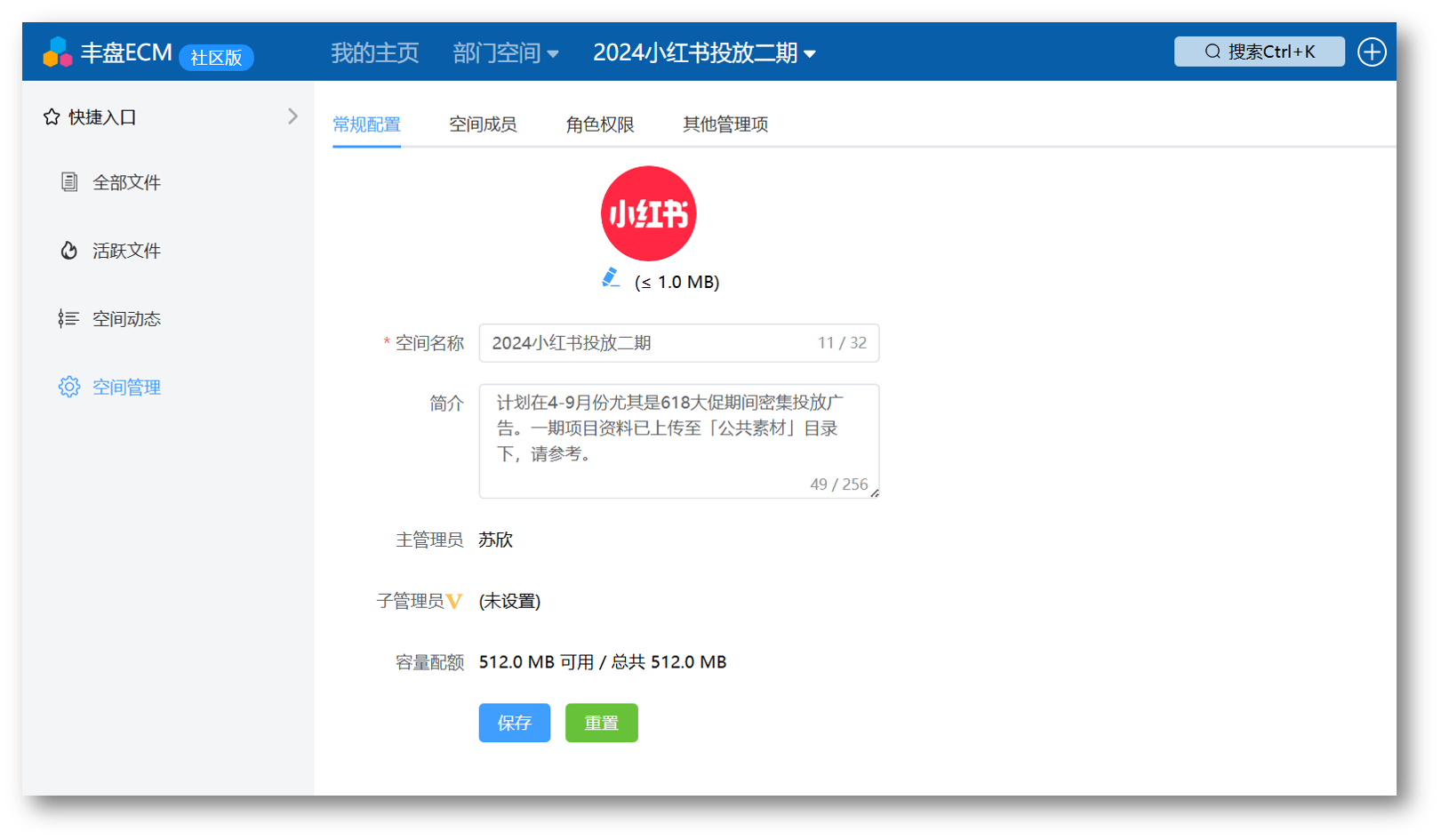Screen dimensions: 1441x840
Task: Click the 快捷入口 label
Action: 102,117
